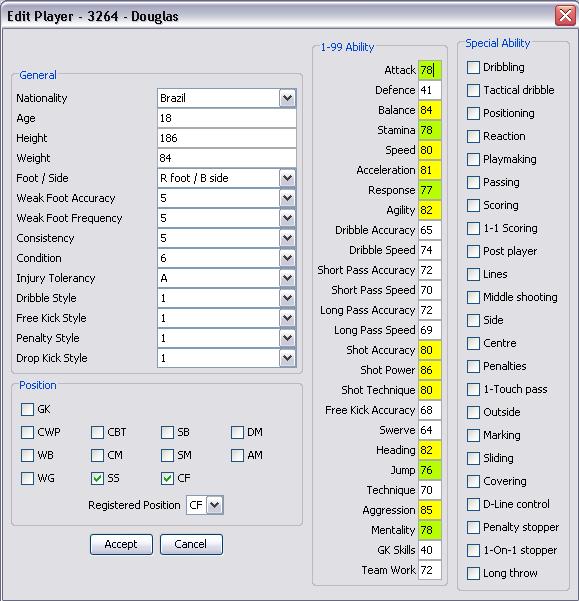Image resolution: width=579 pixels, height=601 pixels.
Task: Click the Age input field
Action: (x=227, y=118)
